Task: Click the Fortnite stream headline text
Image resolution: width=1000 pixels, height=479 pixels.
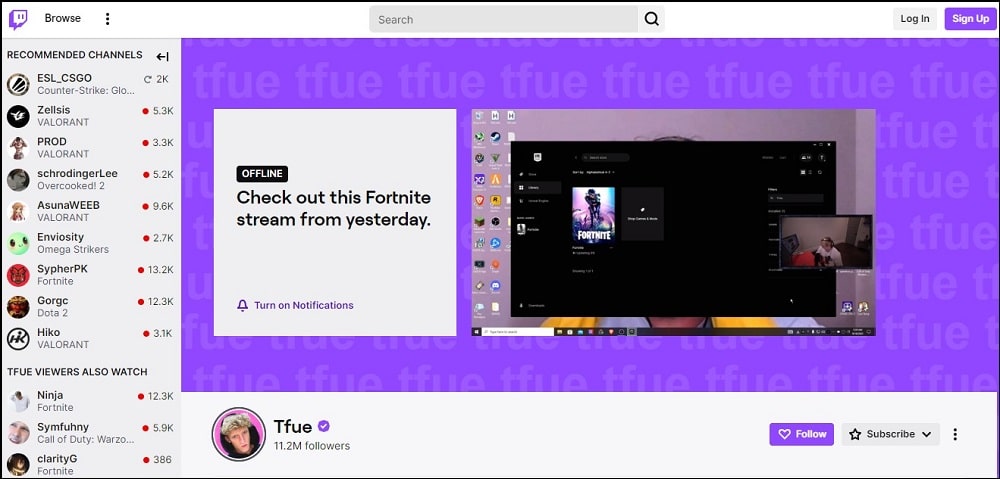Action: click(334, 209)
